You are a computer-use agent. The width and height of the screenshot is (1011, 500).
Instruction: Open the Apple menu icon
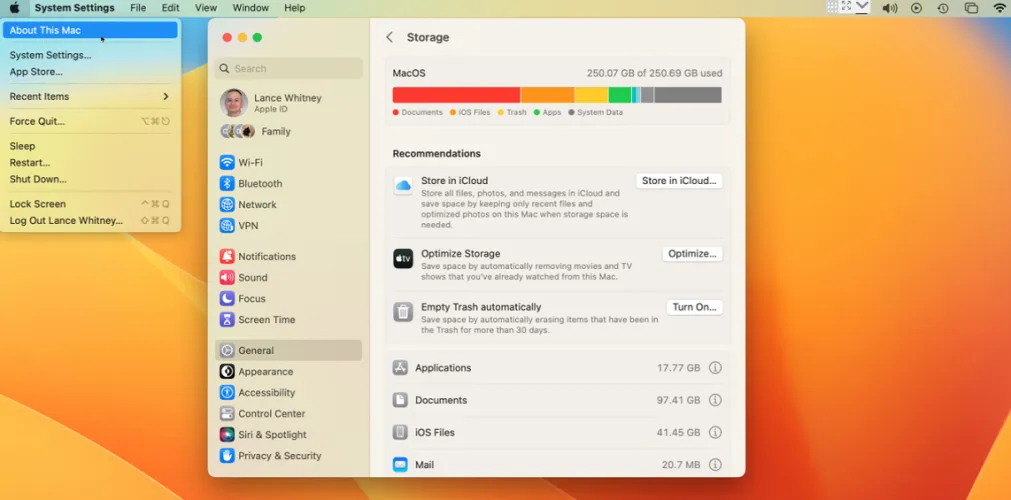point(14,8)
